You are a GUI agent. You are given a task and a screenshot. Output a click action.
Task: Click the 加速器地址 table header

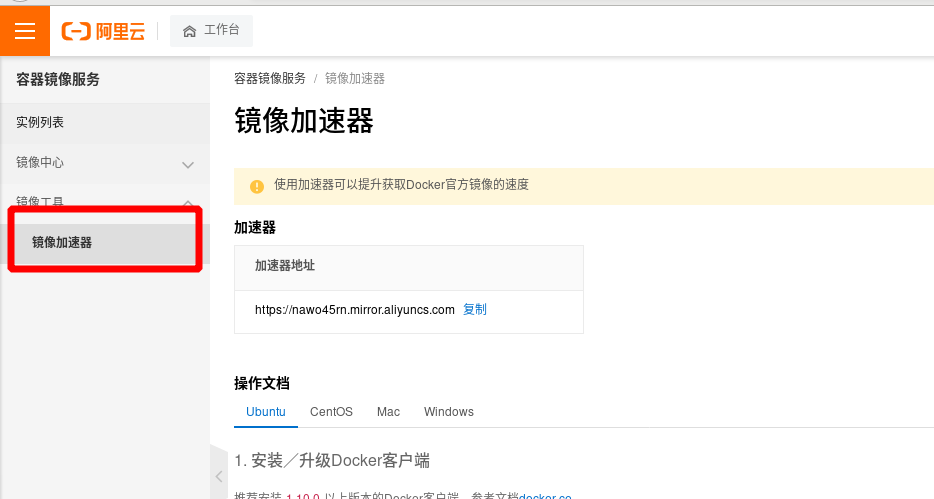tap(285, 266)
